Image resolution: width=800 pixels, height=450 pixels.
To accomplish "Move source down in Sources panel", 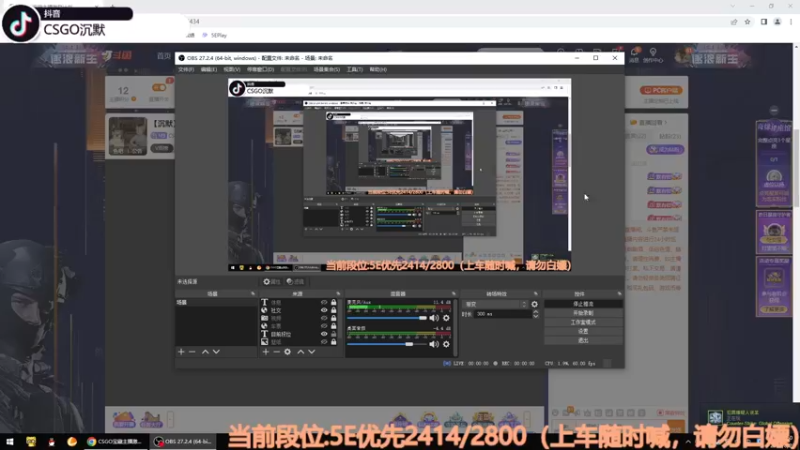I will tap(312, 352).
